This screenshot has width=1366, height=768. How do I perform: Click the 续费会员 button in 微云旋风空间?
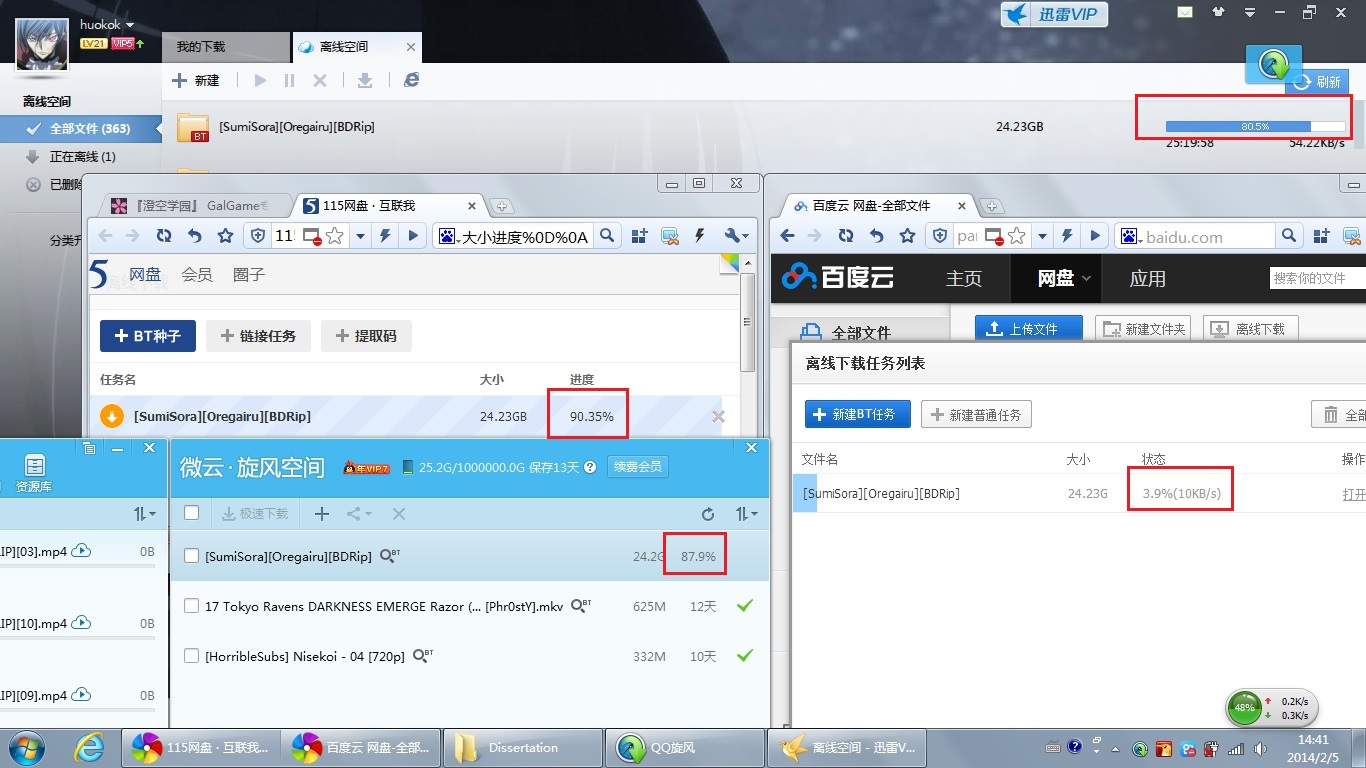638,467
